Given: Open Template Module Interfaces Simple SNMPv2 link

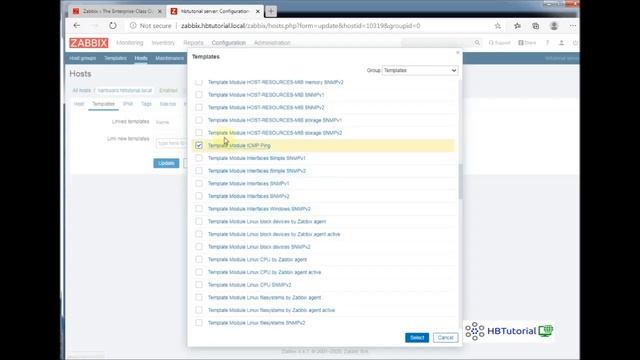Looking at the screenshot, I should (x=257, y=171).
